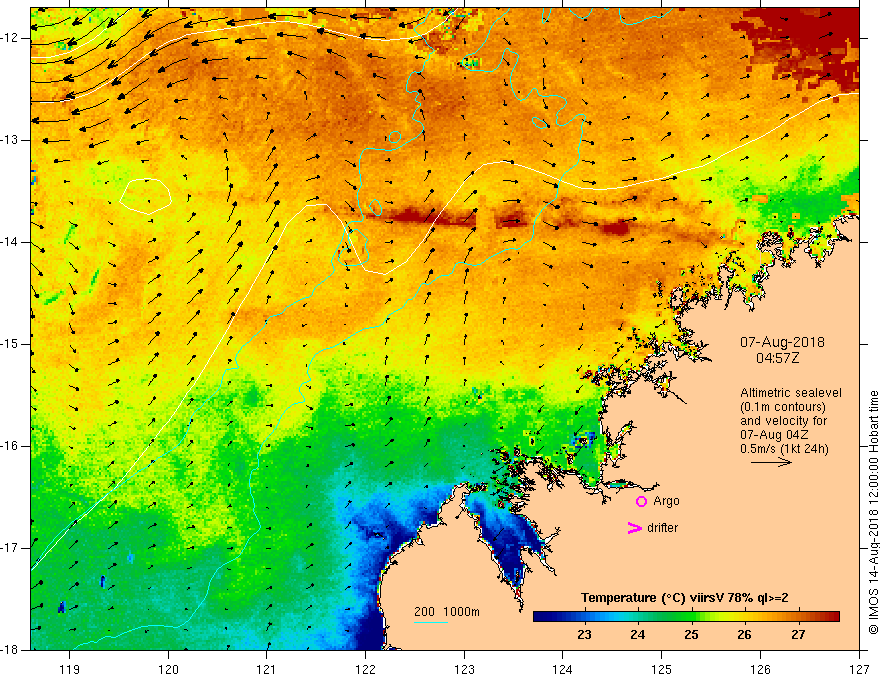Click the cyan 200 1000m isobath legend line
880x680 pixels.
(430, 622)
